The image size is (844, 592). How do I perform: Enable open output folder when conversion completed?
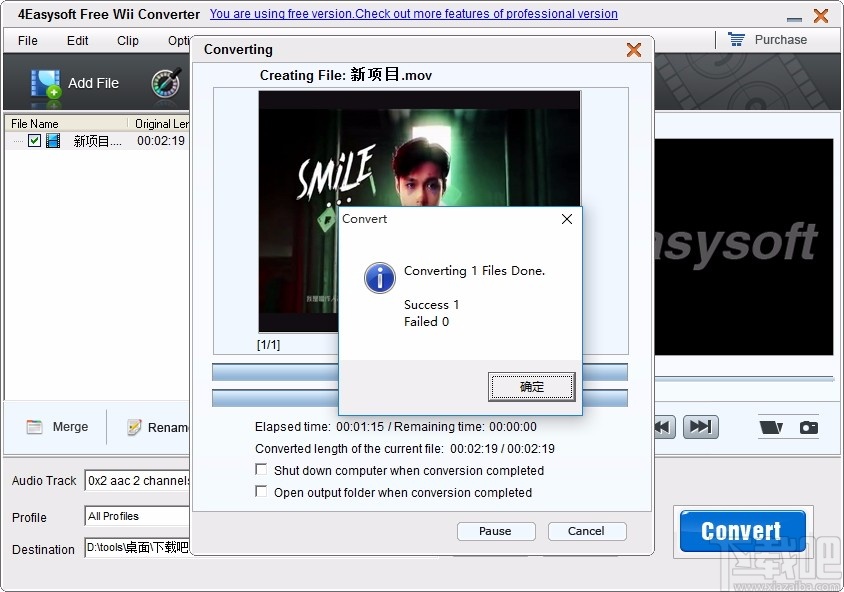(261, 491)
